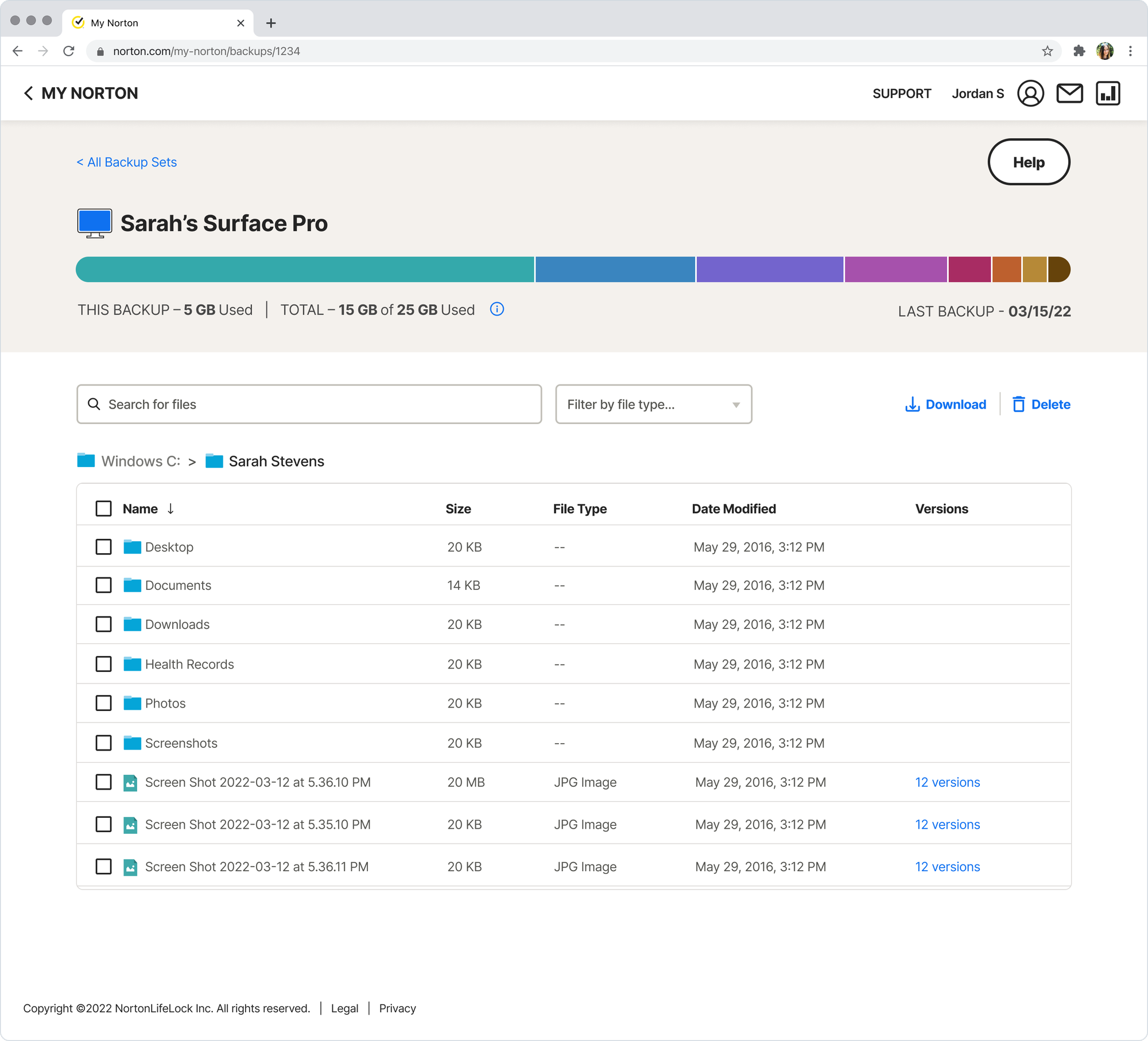1148x1041 pixels.
Task: View 12 versions of Screen Shot 5.36.11 PM
Action: (x=948, y=867)
